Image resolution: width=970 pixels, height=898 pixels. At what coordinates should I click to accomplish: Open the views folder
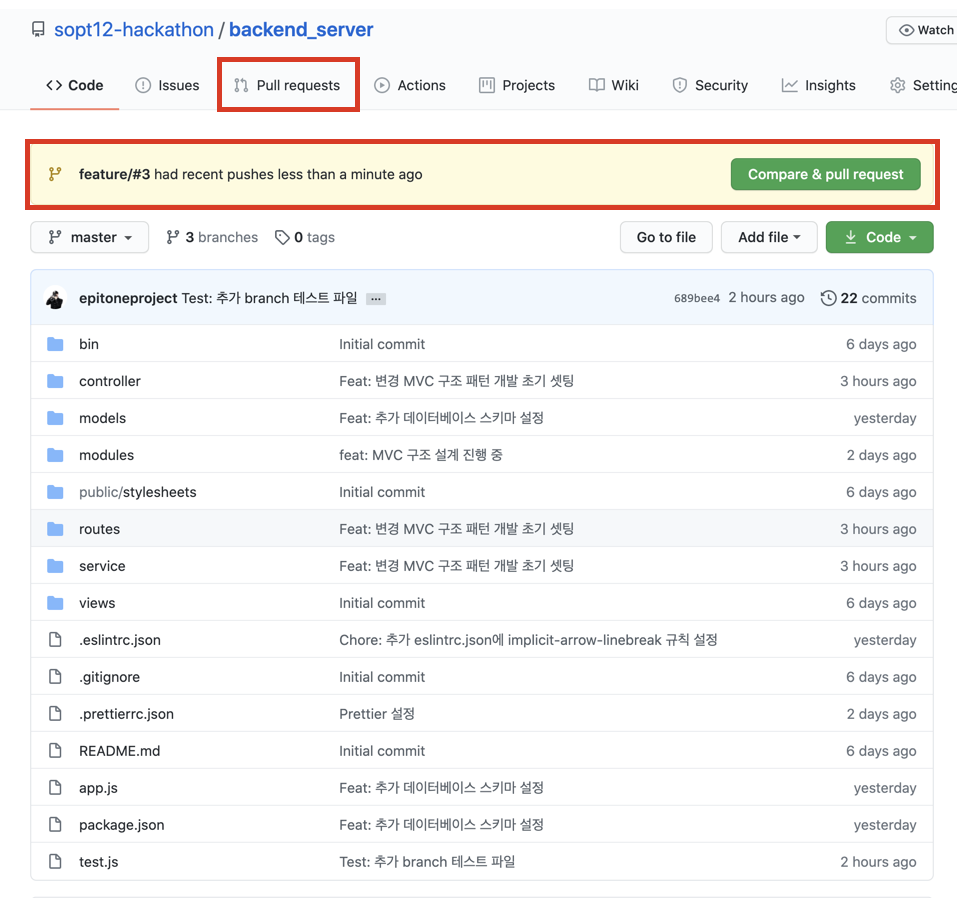pyautogui.click(x=97, y=603)
